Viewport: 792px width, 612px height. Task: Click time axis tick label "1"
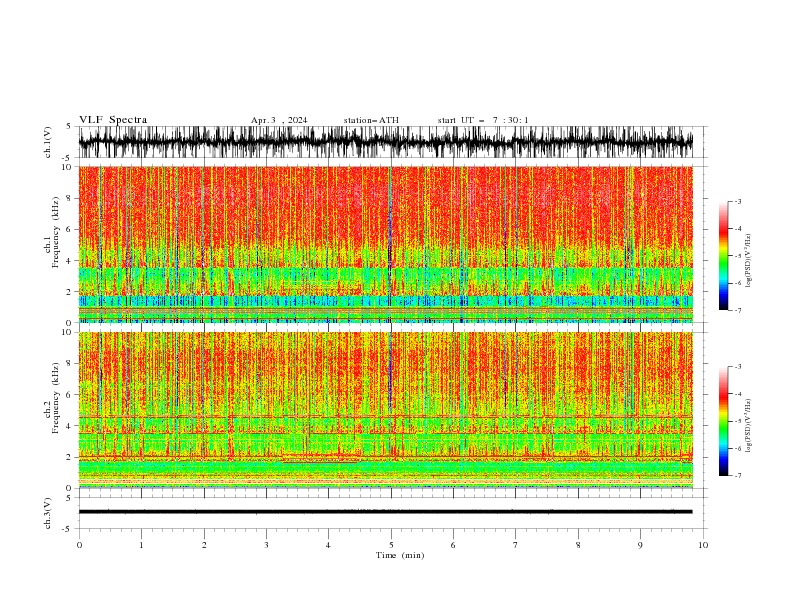[142, 545]
